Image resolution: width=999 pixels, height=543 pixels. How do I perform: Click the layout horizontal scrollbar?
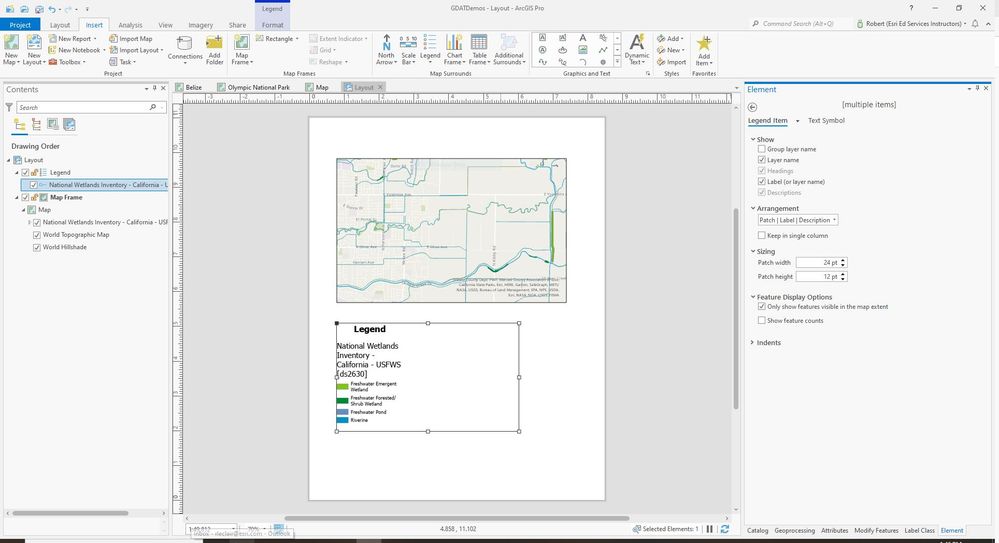coord(457,518)
